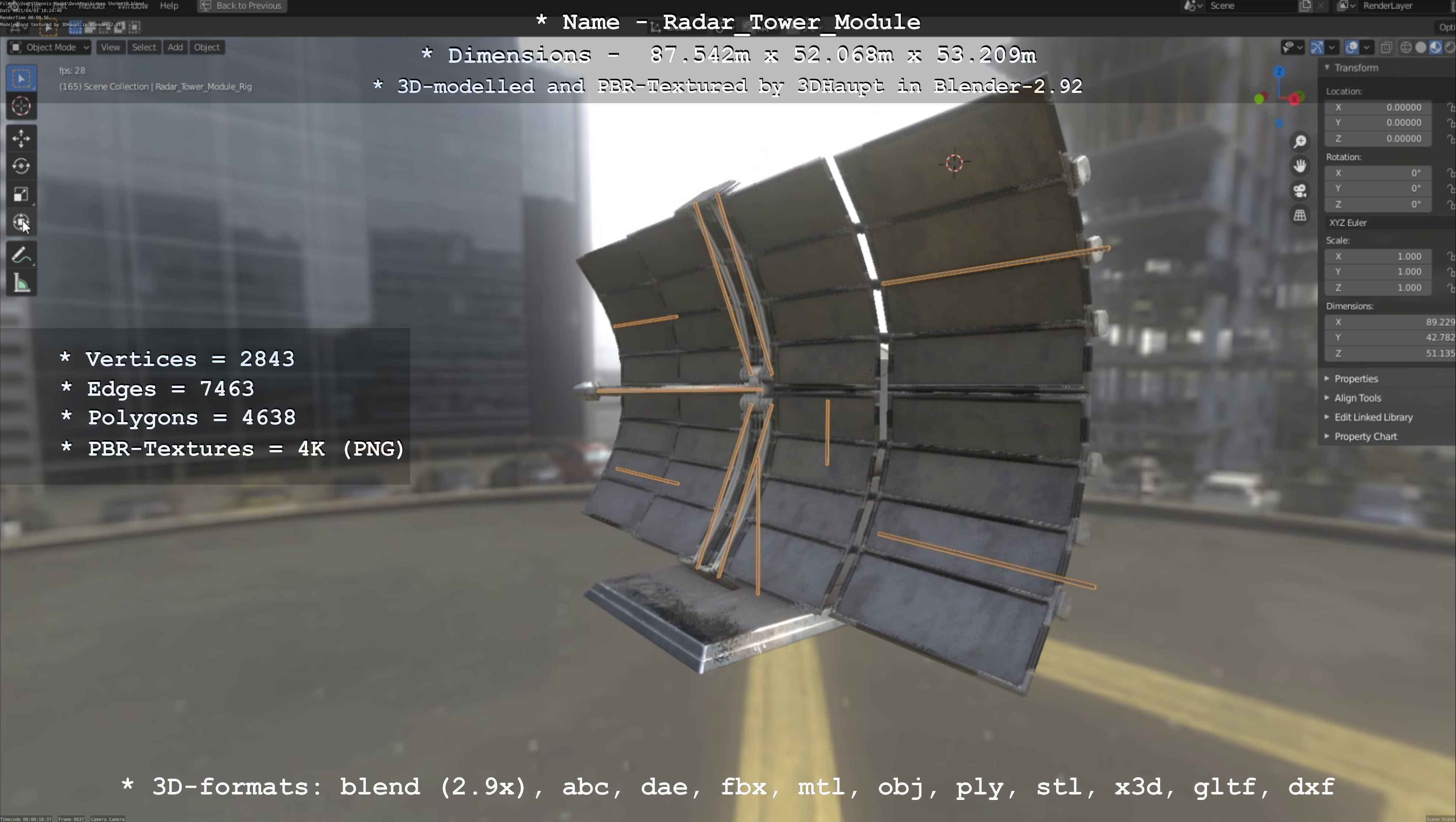Click the Location Z value field
This screenshot has height=822, width=1456.
point(1378,138)
